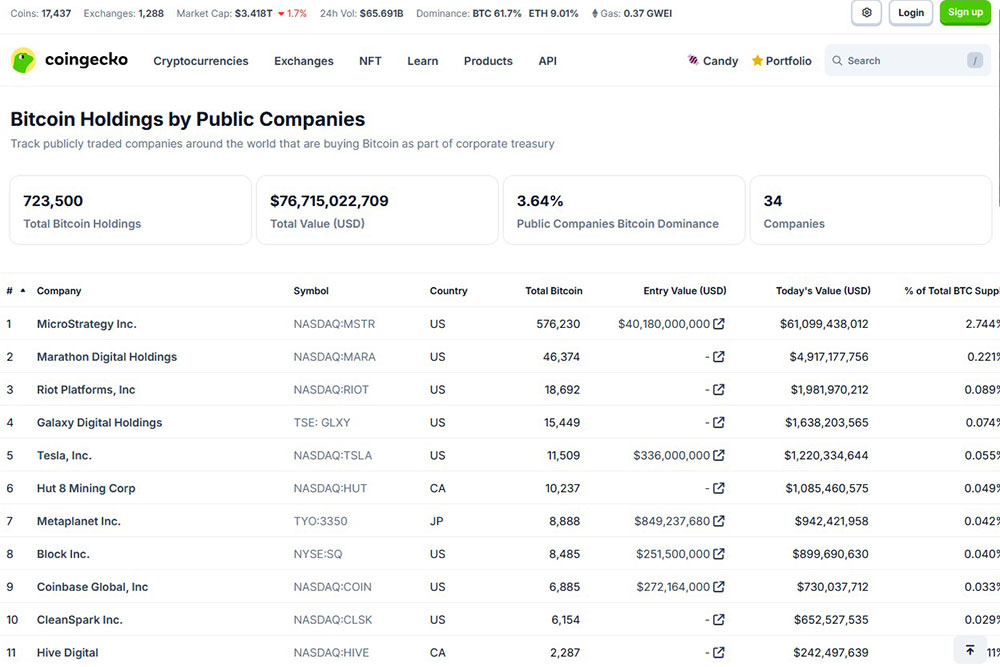The image size is (1000, 667).
Task: Open the NFT menu
Action: pyautogui.click(x=370, y=61)
